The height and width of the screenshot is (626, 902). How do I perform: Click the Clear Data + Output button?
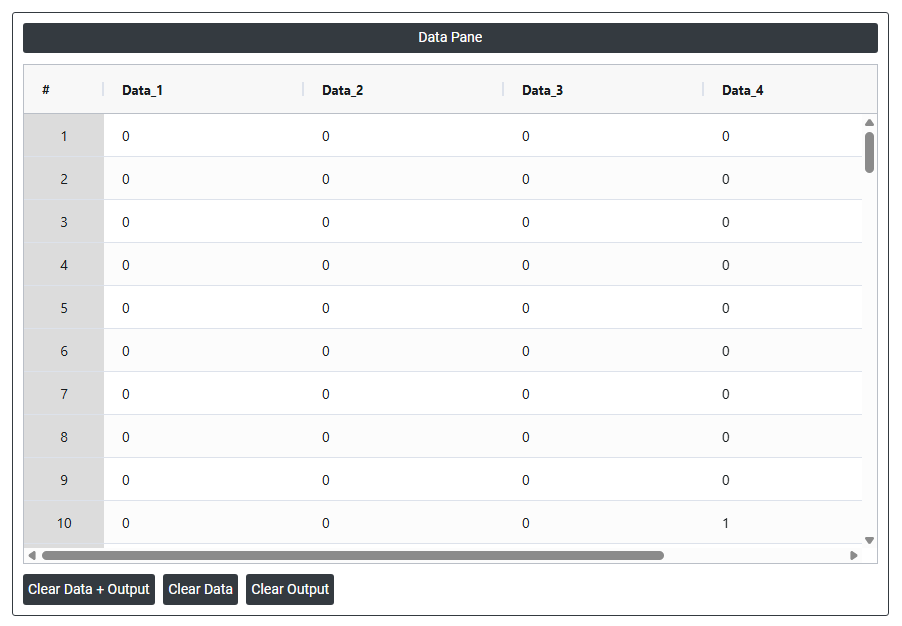pos(89,589)
